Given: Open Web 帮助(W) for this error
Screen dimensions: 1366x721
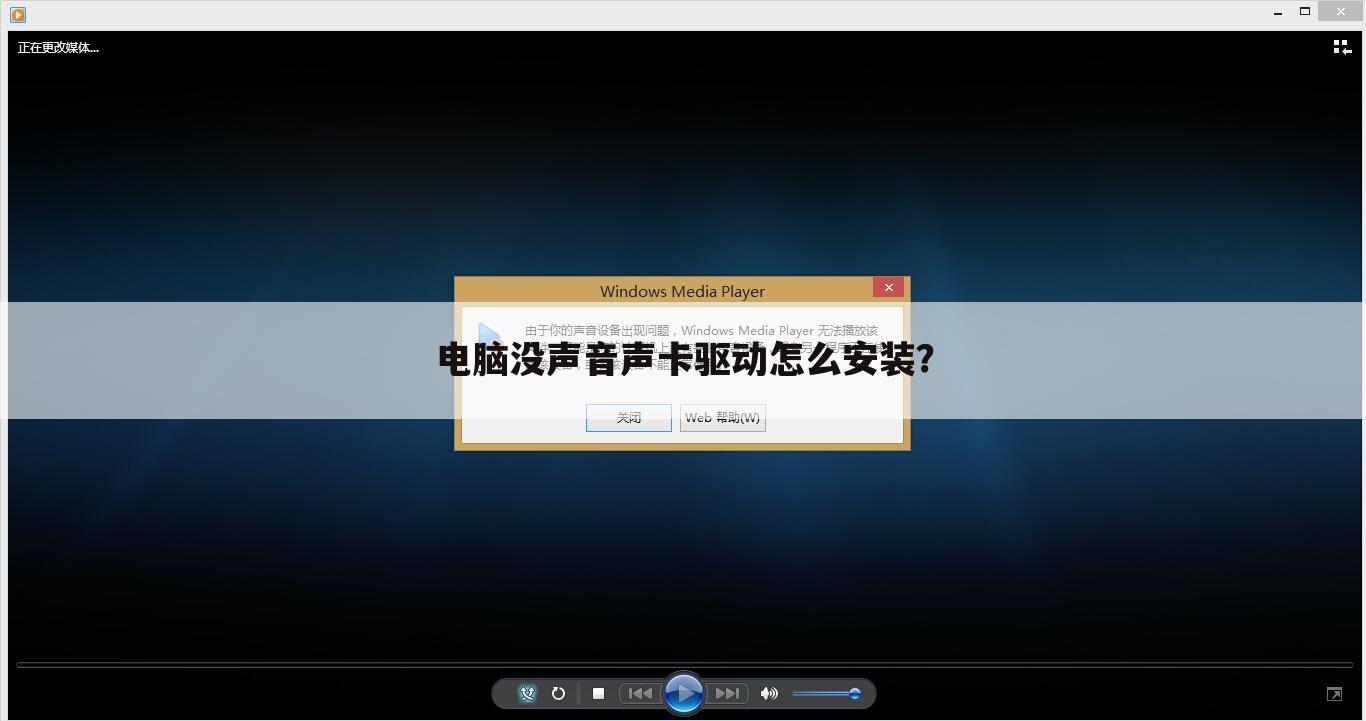Looking at the screenshot, I should tap(722, 417).
